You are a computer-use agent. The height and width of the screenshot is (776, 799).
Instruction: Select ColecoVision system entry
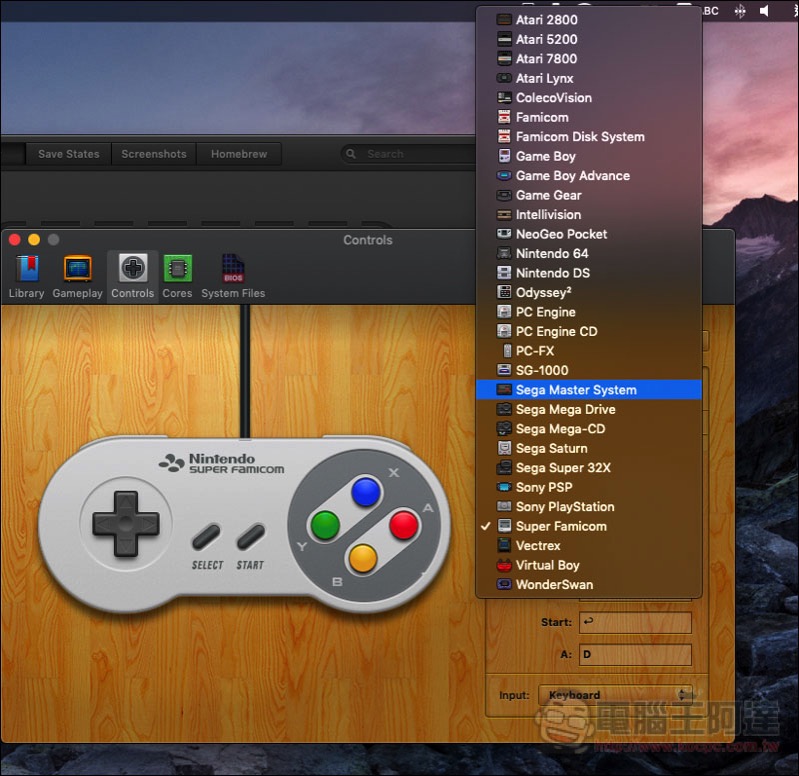pos(589,98)
